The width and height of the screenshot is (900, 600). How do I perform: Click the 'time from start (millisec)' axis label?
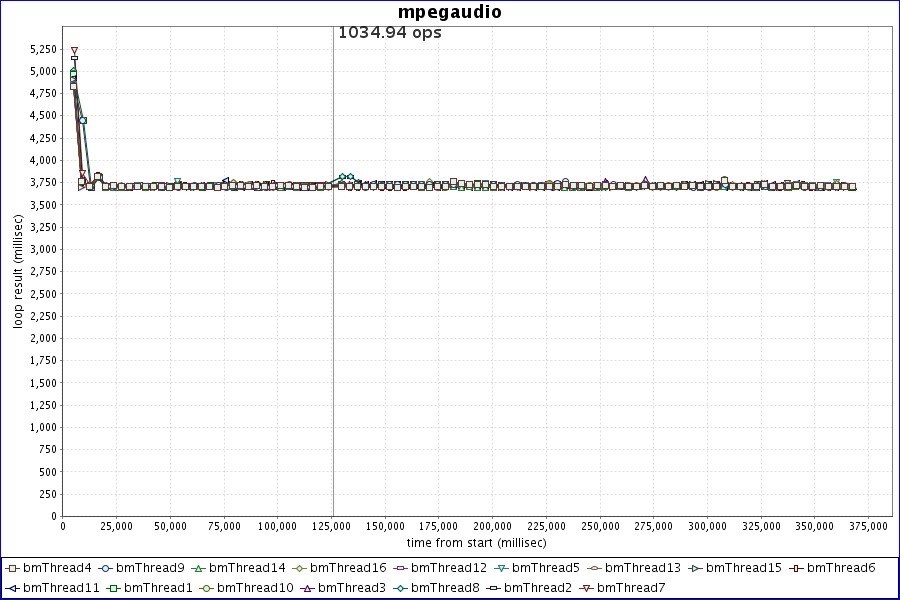pos(476,542)
